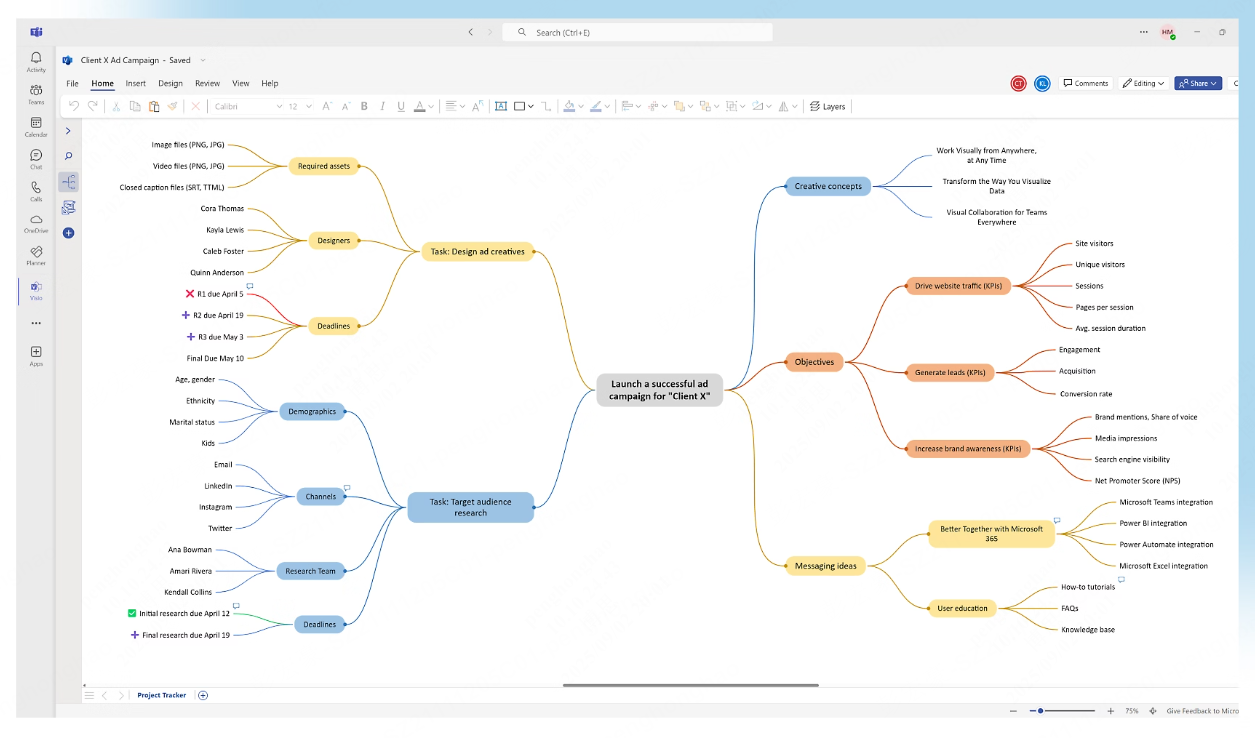
Task: Select the Text Box tool
Action: point(501,106)
